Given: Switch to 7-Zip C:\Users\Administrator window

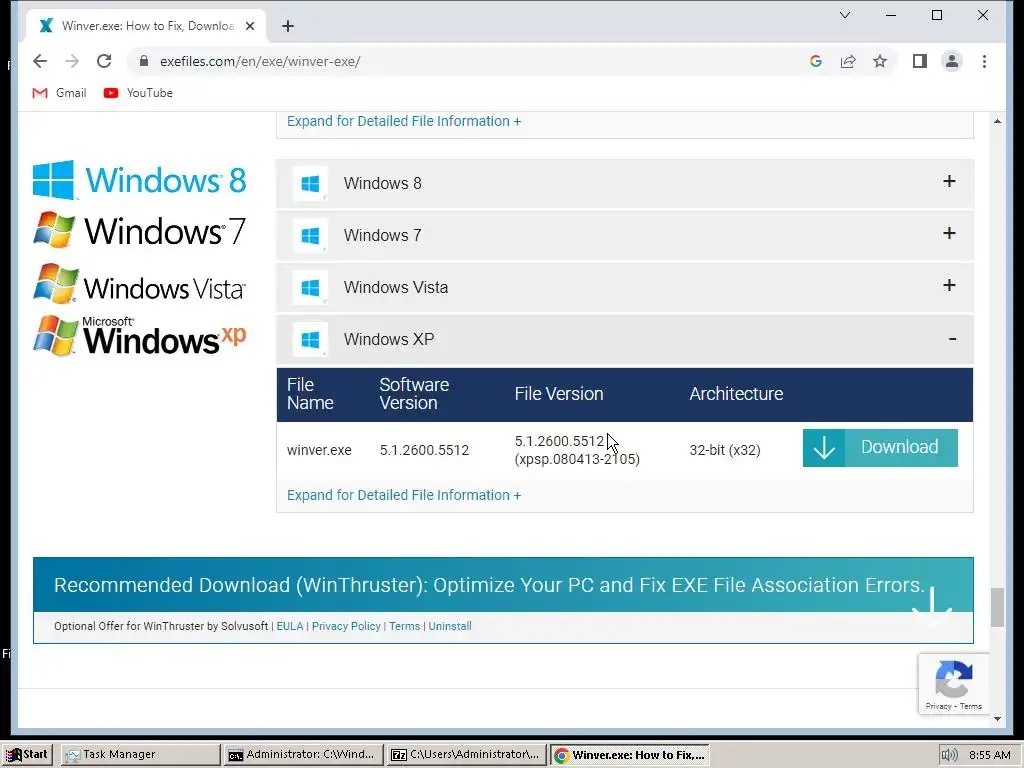Looking at the screenshot, I should [466, 754].
